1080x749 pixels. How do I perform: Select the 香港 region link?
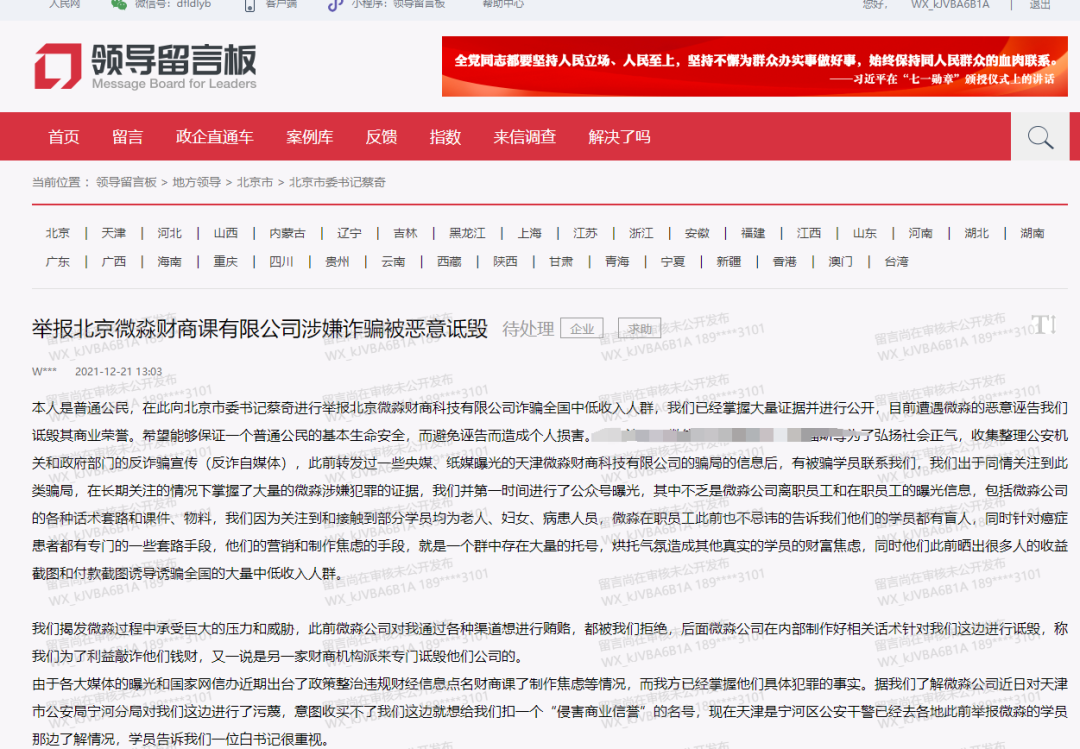pos(785,261)
